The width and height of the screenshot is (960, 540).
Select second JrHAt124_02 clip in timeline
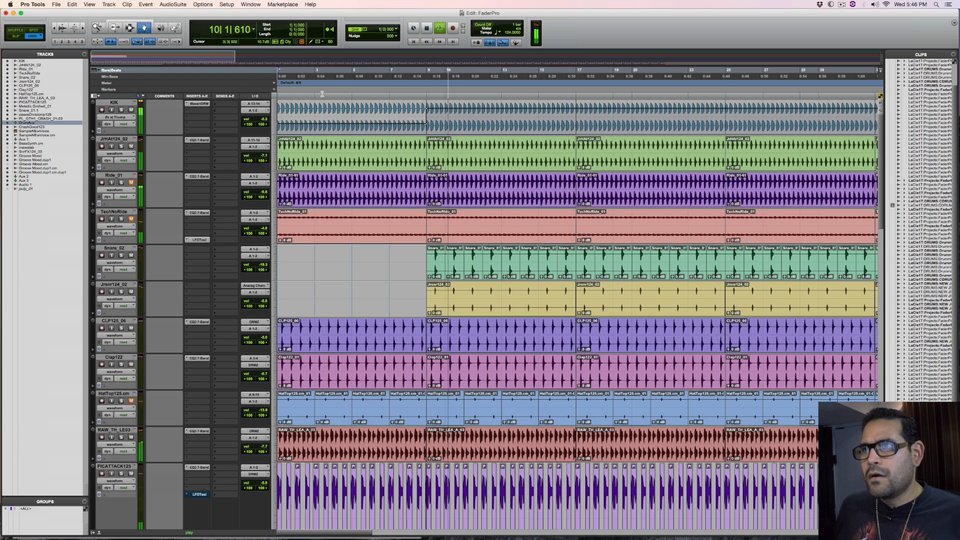(501, 153)
